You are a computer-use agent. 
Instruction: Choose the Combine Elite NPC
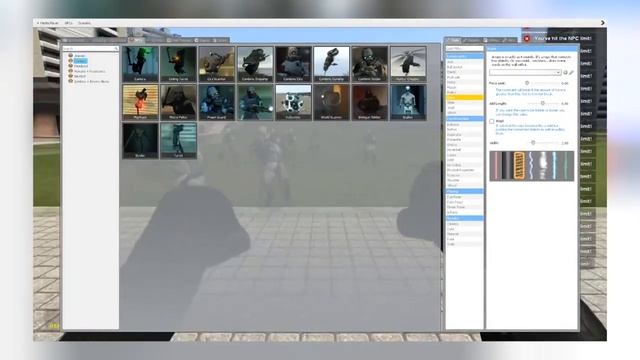coord(293,64)
